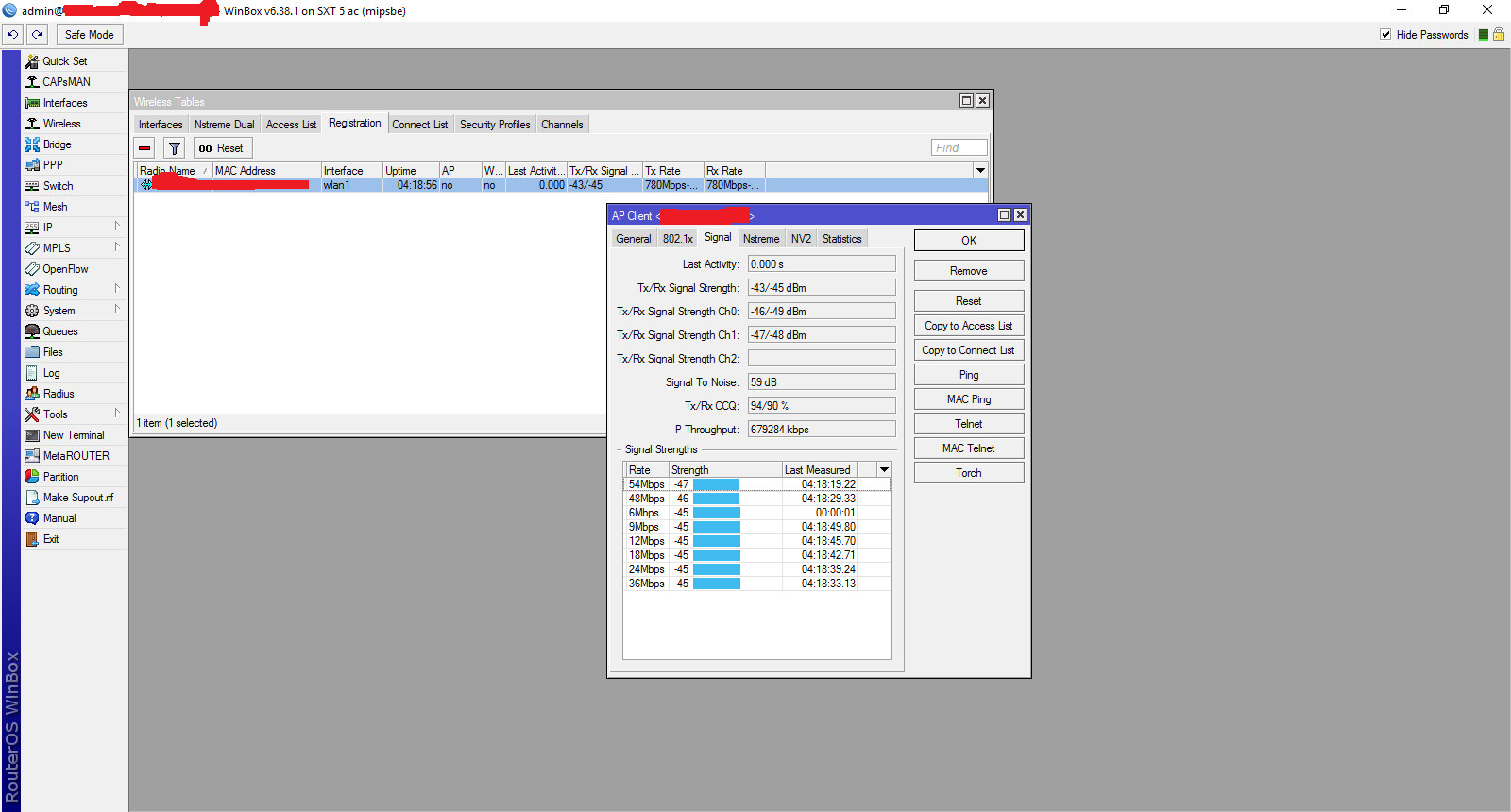1511x812 pixels.
Task: Open the Manual help icon
Action: [x=32, y=518]
